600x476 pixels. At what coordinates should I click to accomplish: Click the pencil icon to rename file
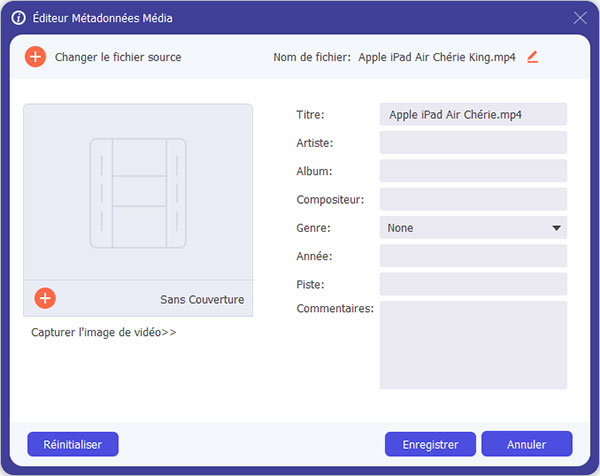(x=532, y=57)
